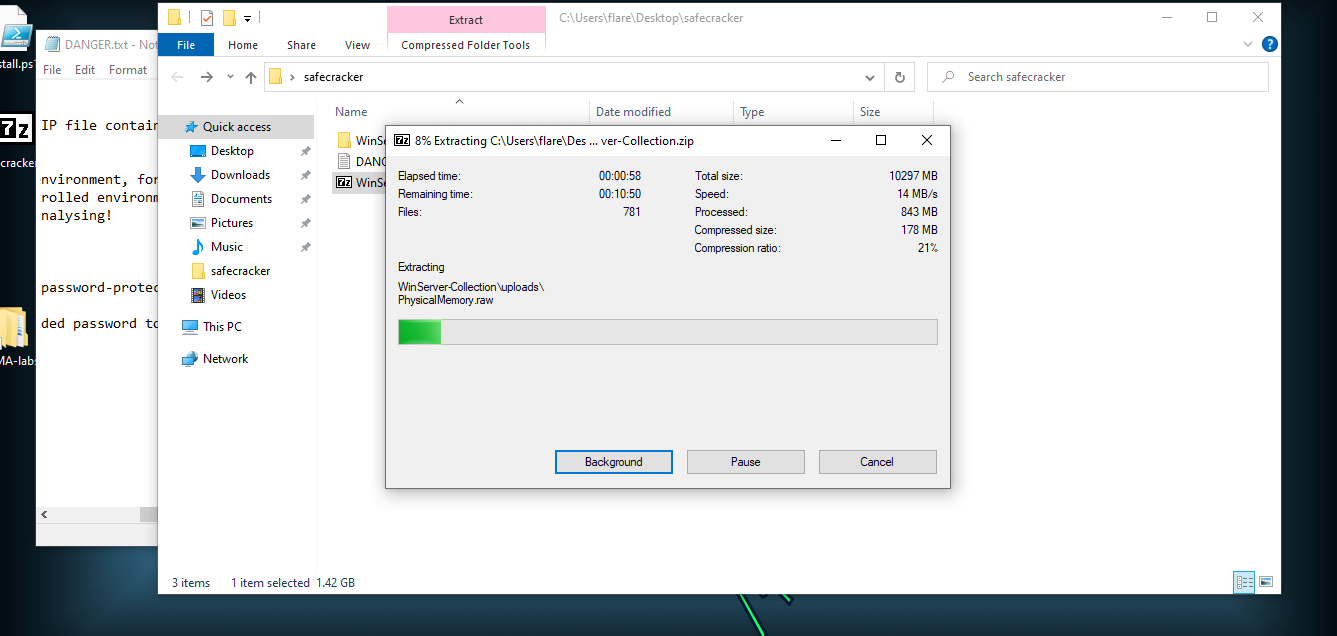Select the 7z archive file in the file list
1337x636 pixels.
(361, 182)
